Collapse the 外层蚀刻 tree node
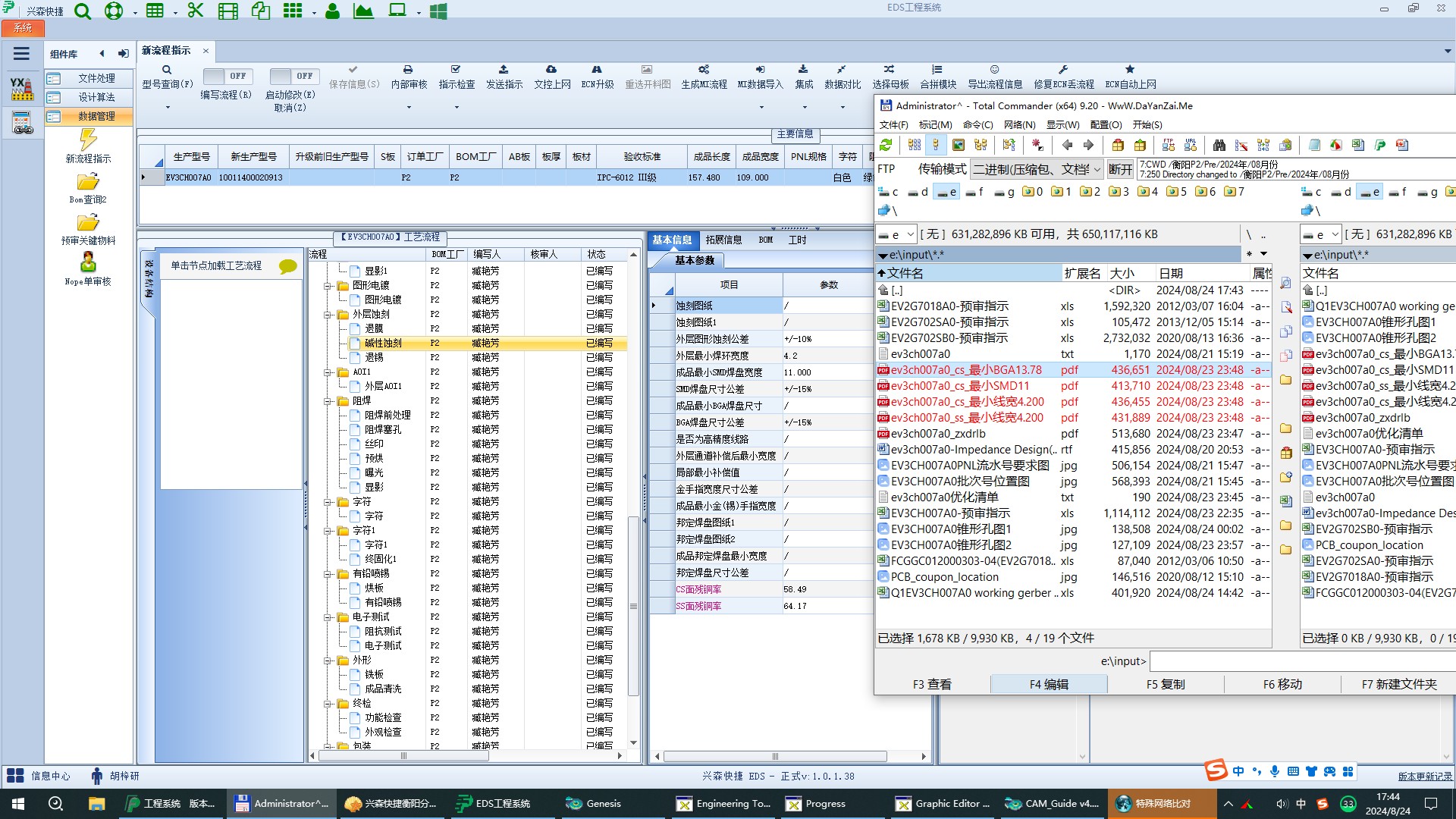 click(x=328, y=314)
